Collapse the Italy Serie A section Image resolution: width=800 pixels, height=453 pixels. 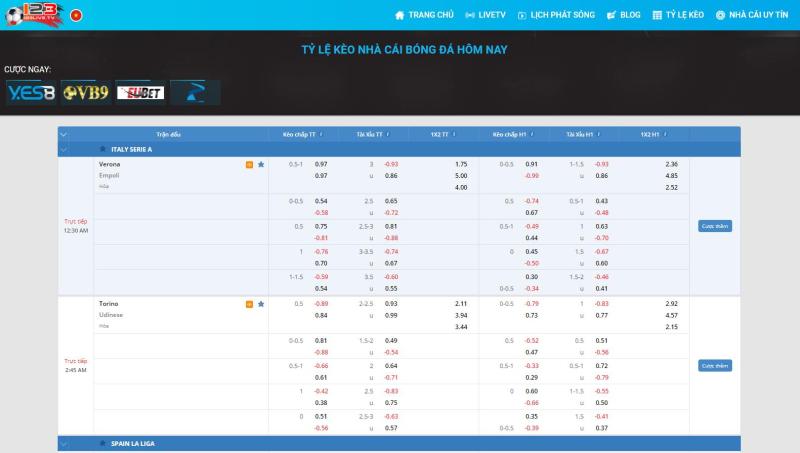coord(64,149)
